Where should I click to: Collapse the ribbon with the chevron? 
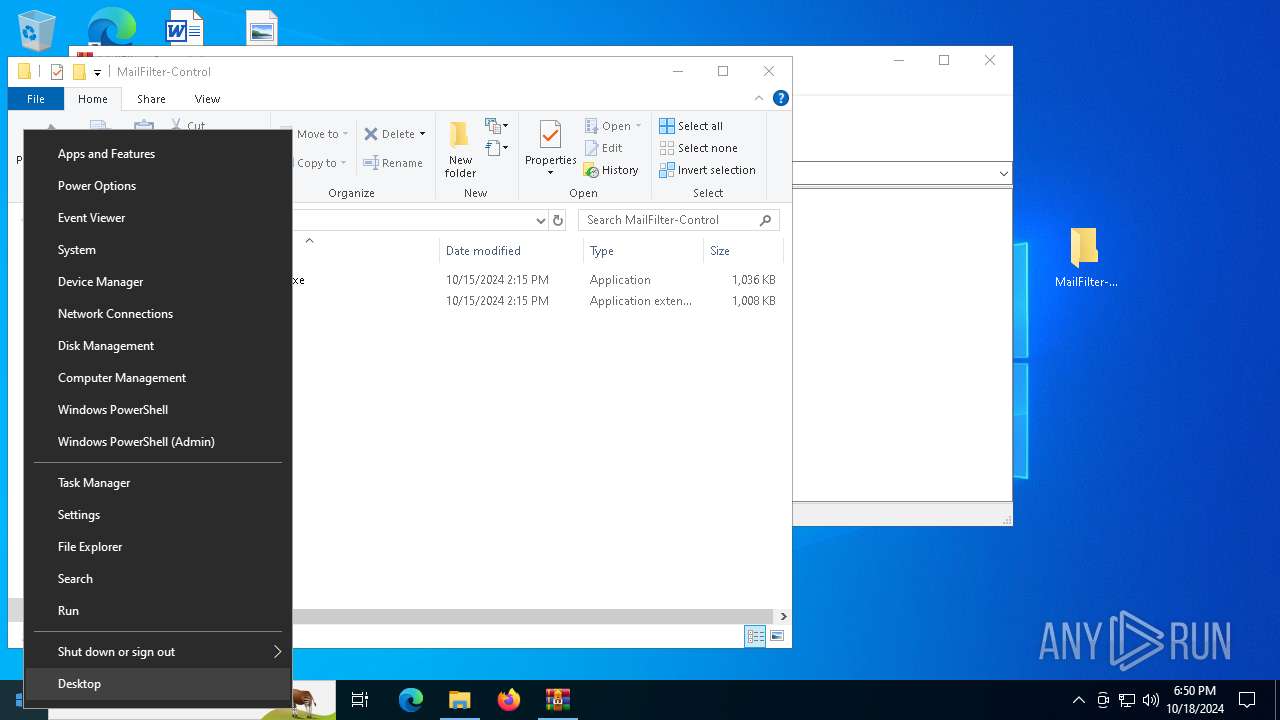(x=759, y=98)
